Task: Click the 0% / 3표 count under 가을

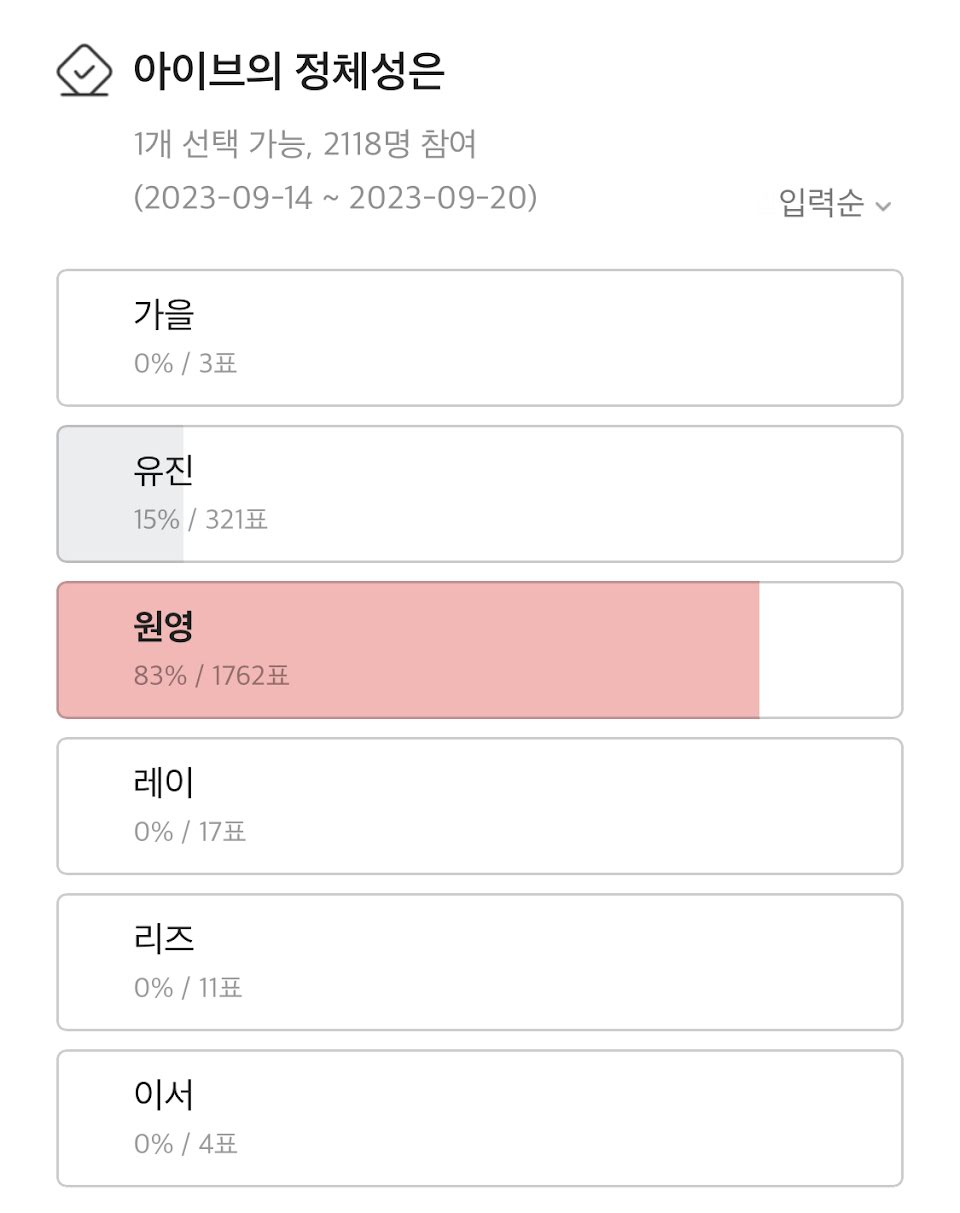Action: coord(185,363)
